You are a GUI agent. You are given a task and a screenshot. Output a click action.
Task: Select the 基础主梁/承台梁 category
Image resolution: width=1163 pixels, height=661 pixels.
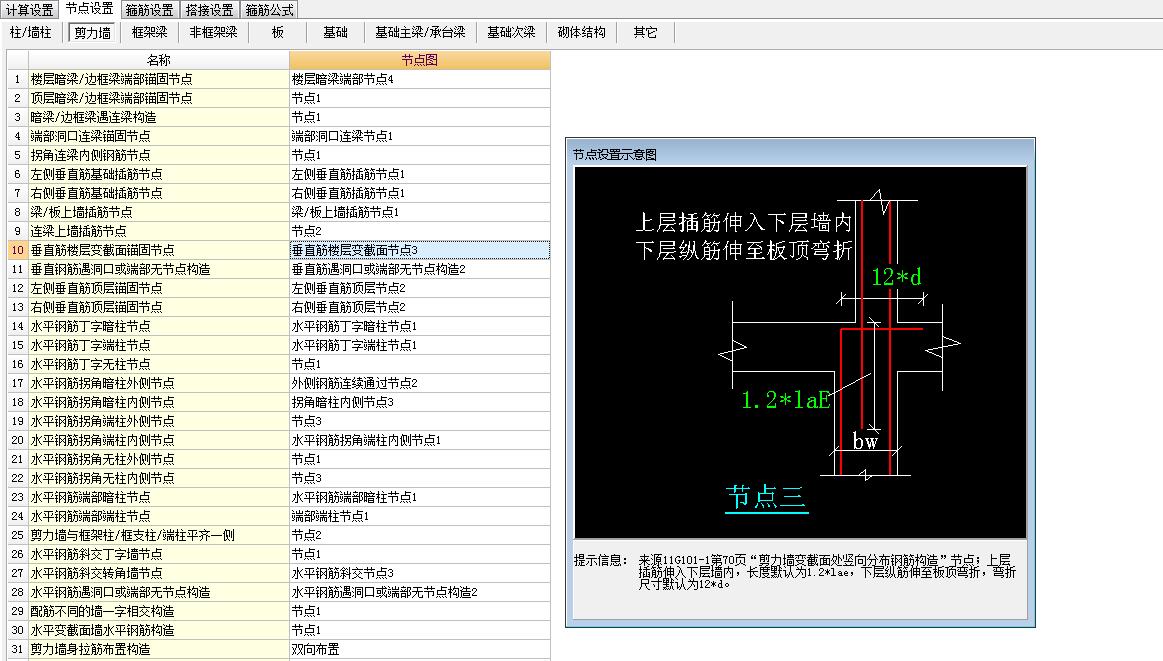pyautogui.click(x=421, y=33)
